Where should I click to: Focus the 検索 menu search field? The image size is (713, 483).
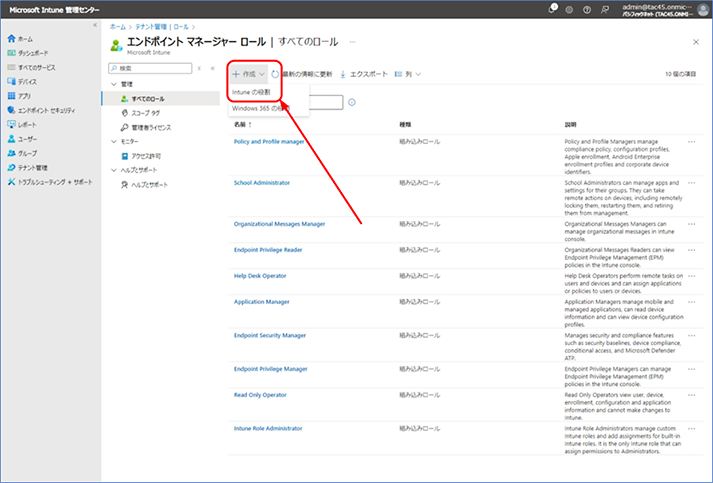[150, 68]
